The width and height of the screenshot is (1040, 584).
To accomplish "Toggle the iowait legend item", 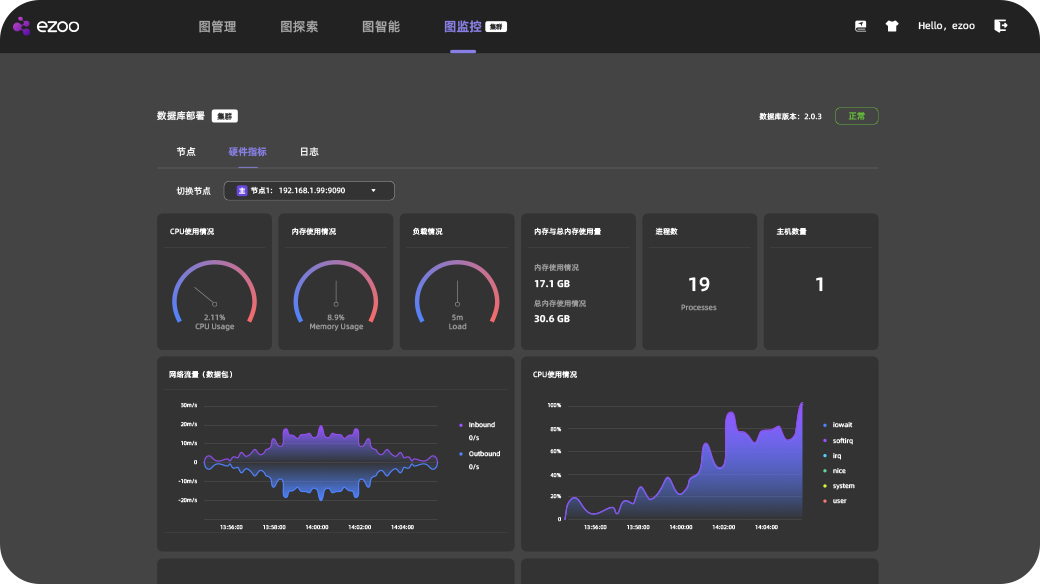I will pos(841,425).
